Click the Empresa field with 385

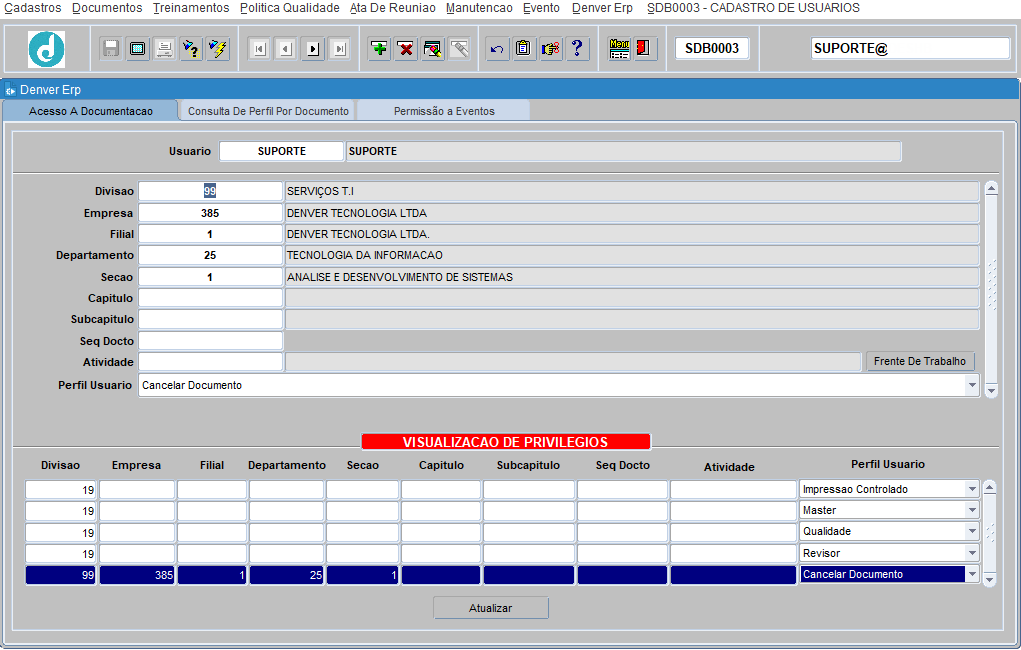210,213
